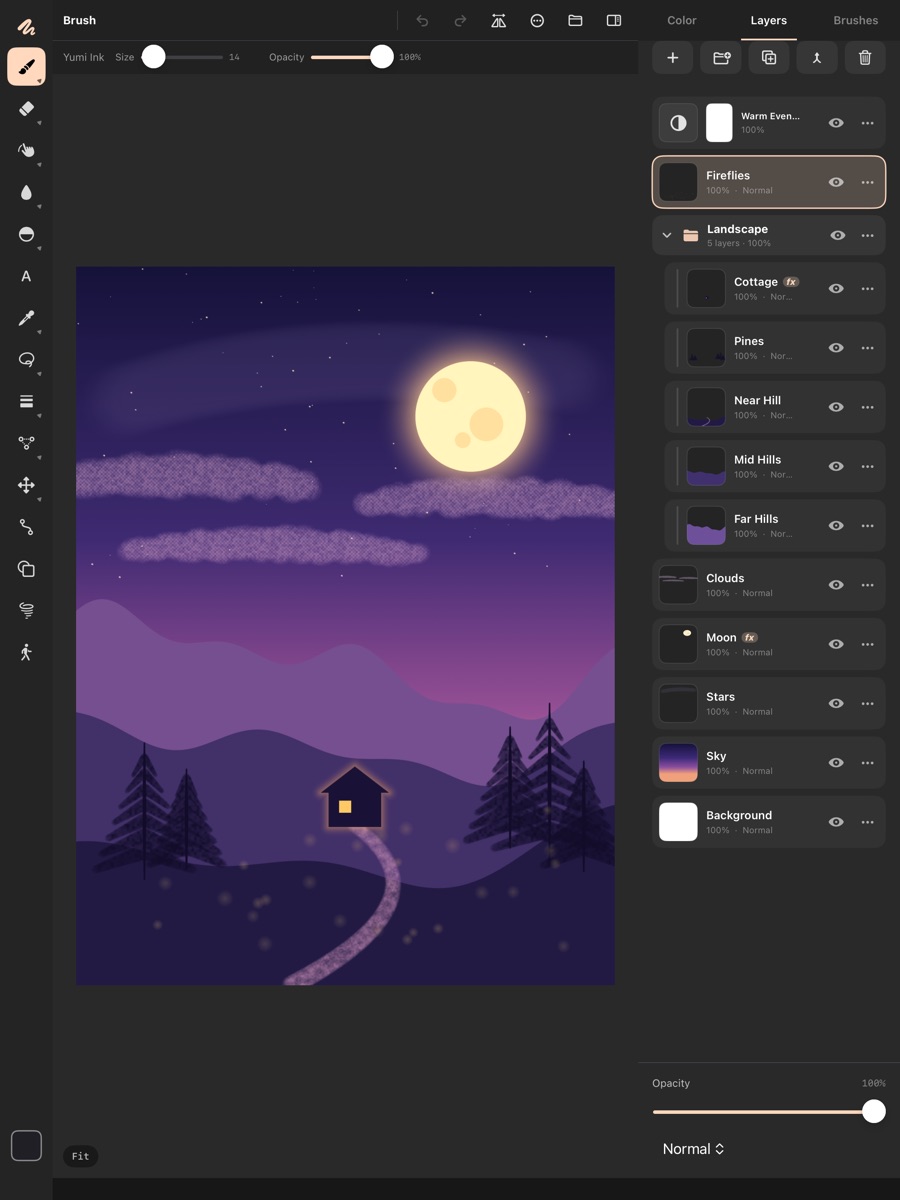This screenshot has width=900, height=1200.
Task: Open the Normal blend mode dropdown
Action: [x=694, y=1149]
